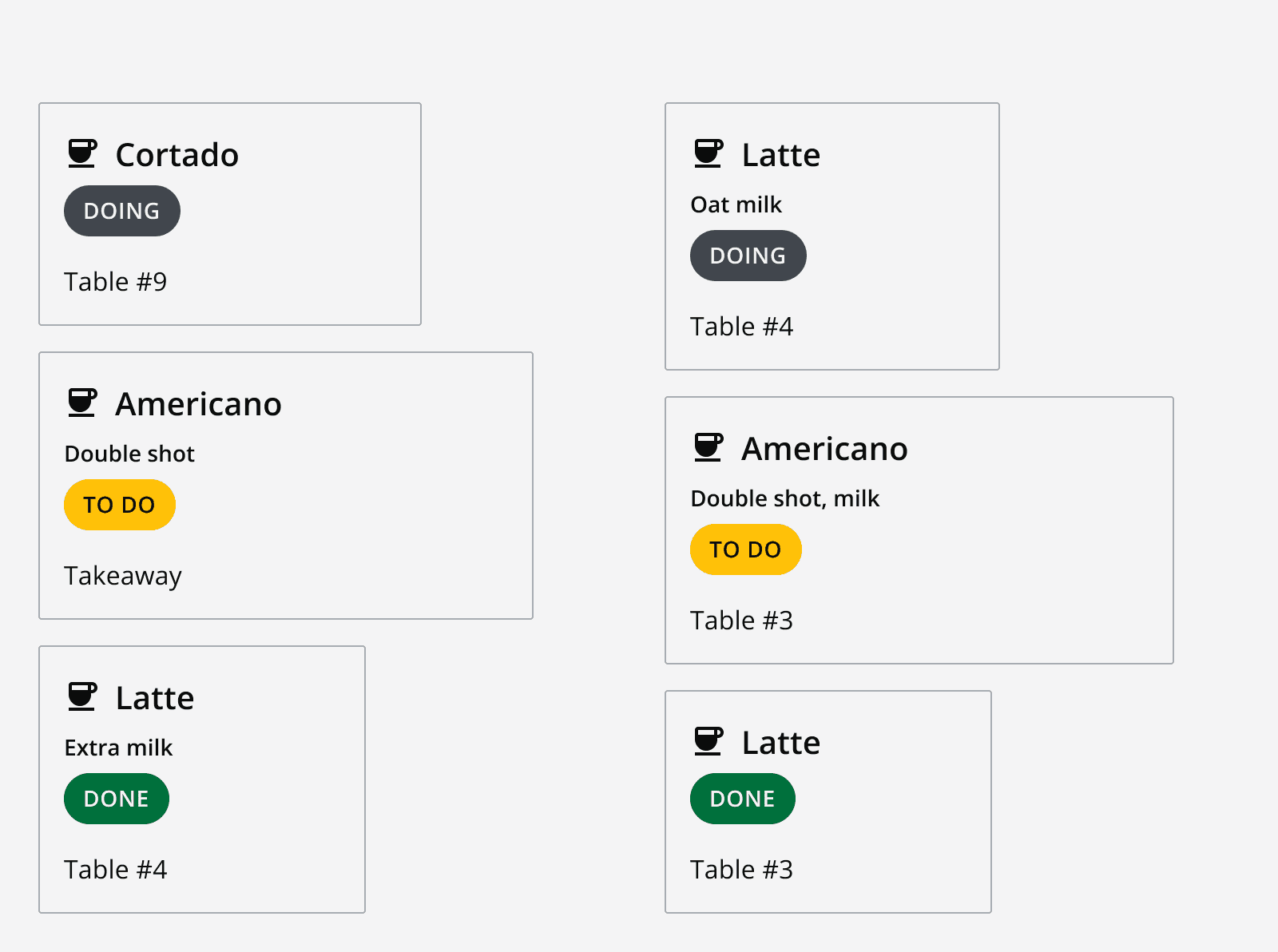Click the cup icon on the Takeaway Americano card
Viewport: 1278px width, 952px height.
tap(82, 403)
